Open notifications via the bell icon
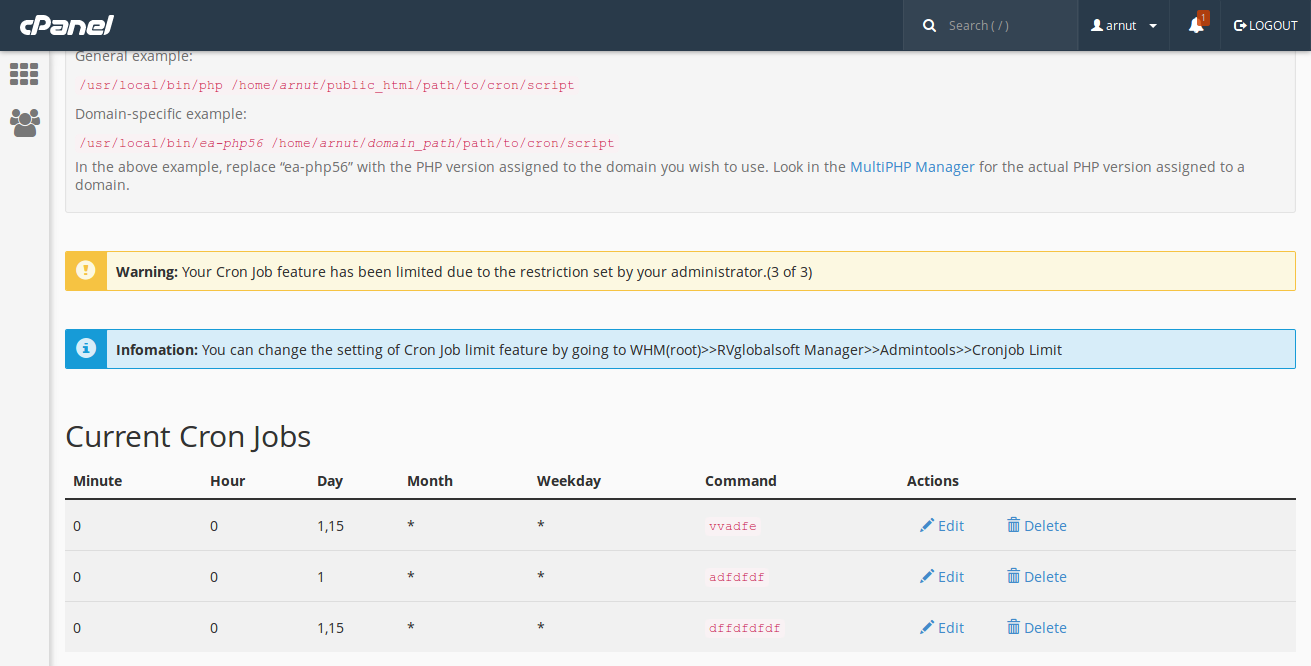 pos(1194,27)
